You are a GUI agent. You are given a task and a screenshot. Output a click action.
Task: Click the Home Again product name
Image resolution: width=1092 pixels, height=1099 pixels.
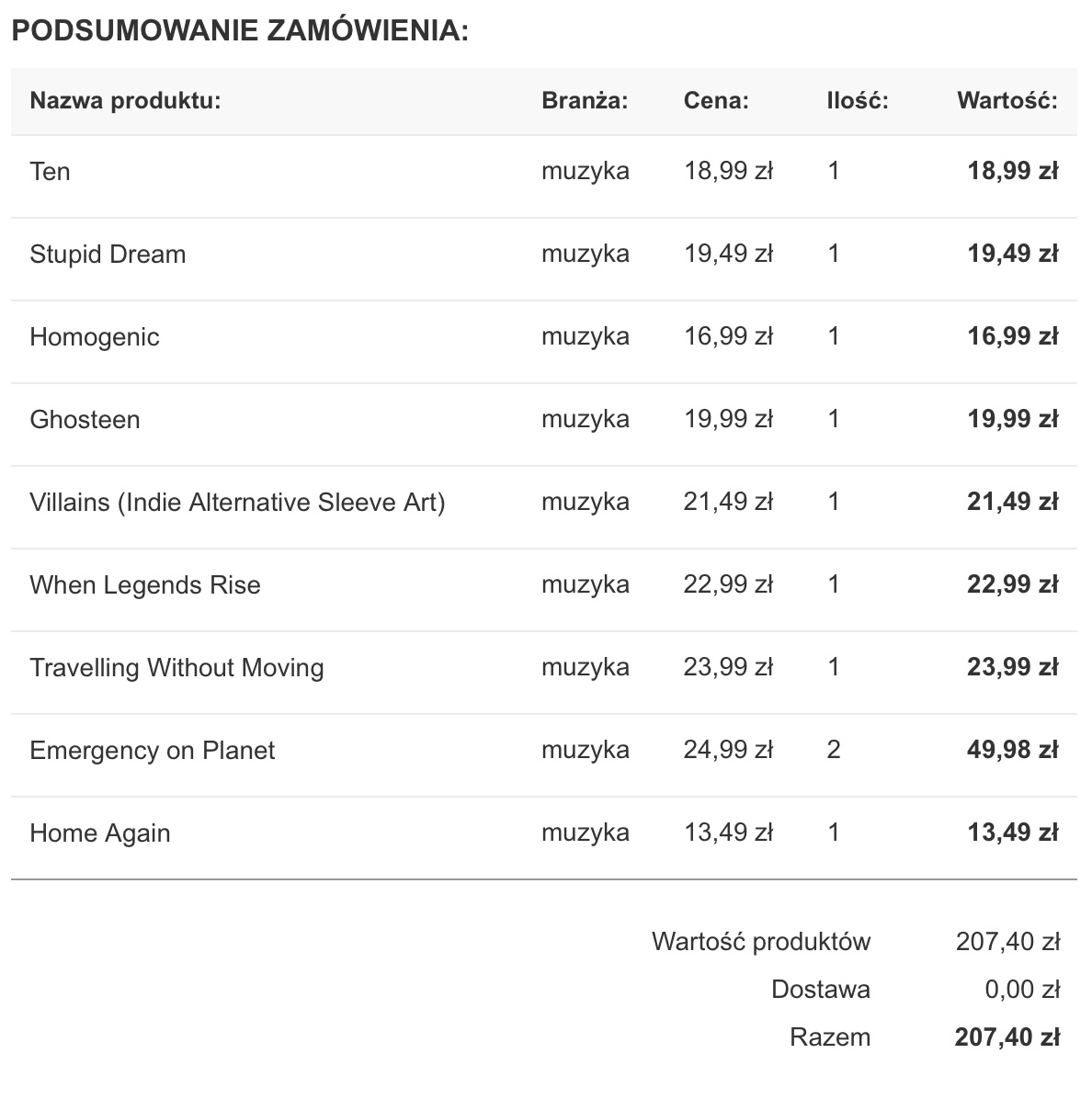(x=100, y=833)
